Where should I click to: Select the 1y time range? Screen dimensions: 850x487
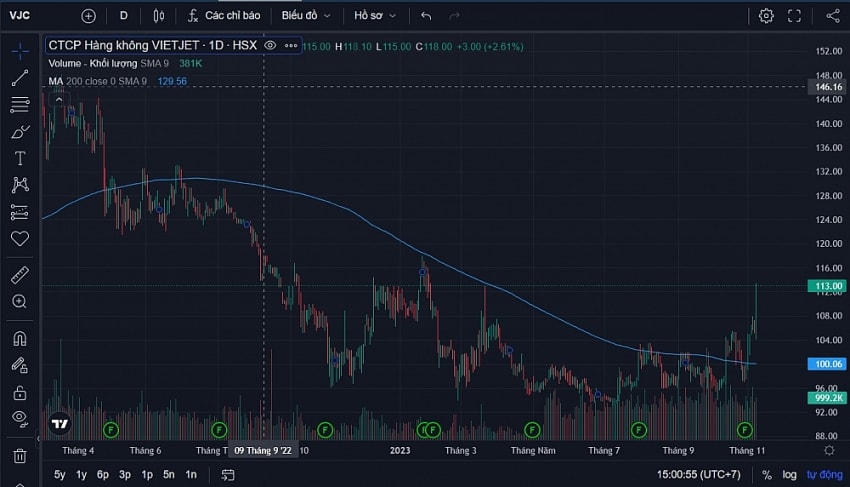click(81, 475)
